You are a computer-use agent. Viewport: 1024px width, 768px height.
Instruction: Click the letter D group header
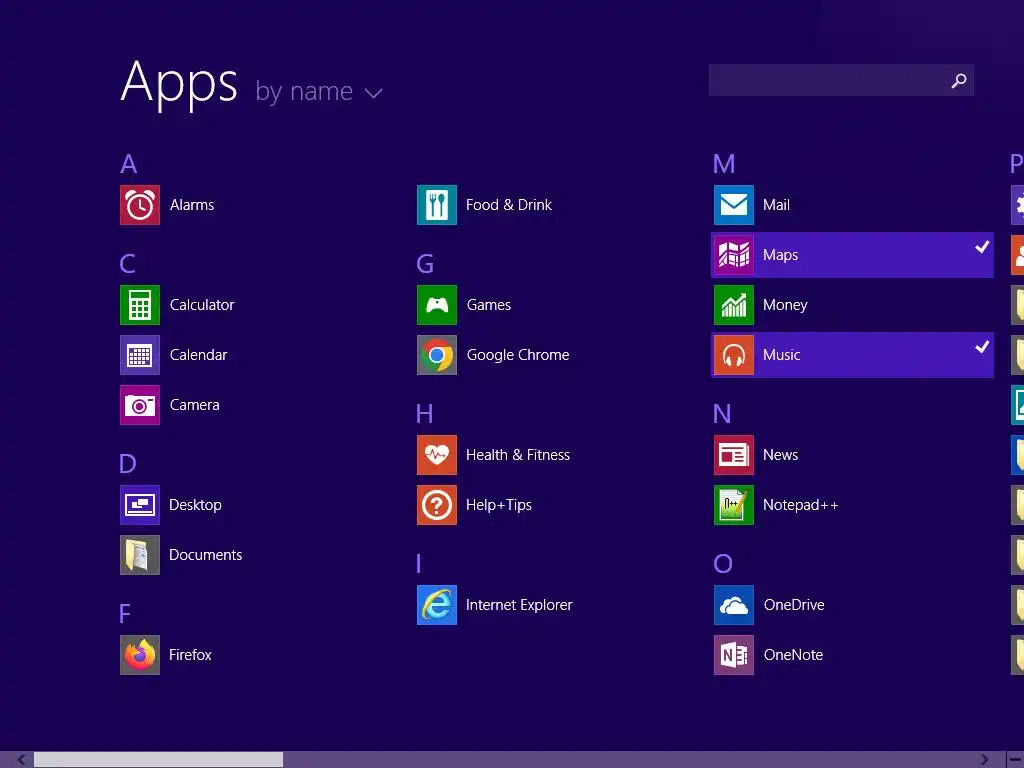[128, 464]
